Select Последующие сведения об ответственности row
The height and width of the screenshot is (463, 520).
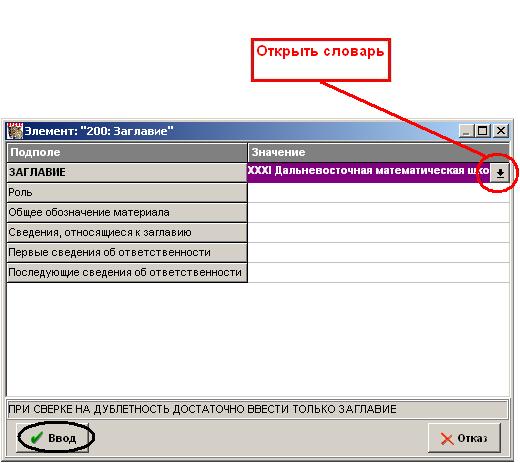point(127,272)
